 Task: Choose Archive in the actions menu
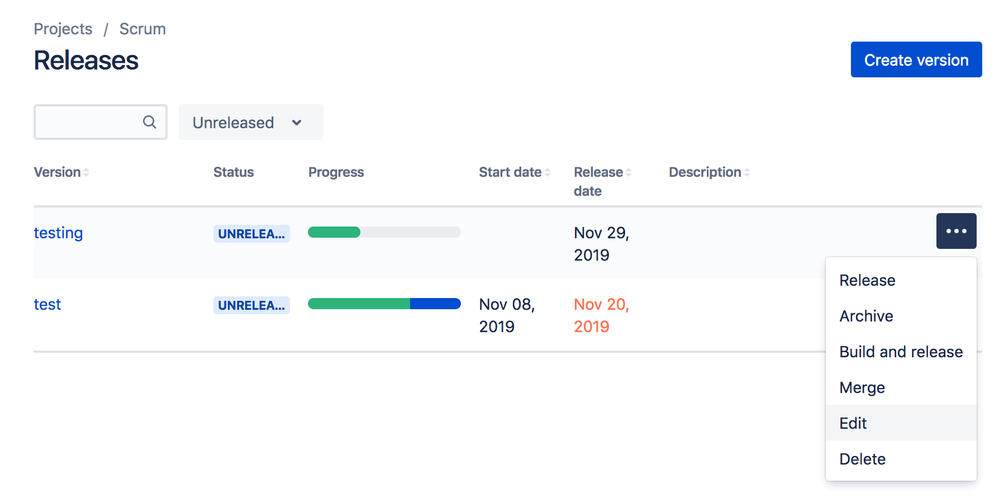point(866,316)
